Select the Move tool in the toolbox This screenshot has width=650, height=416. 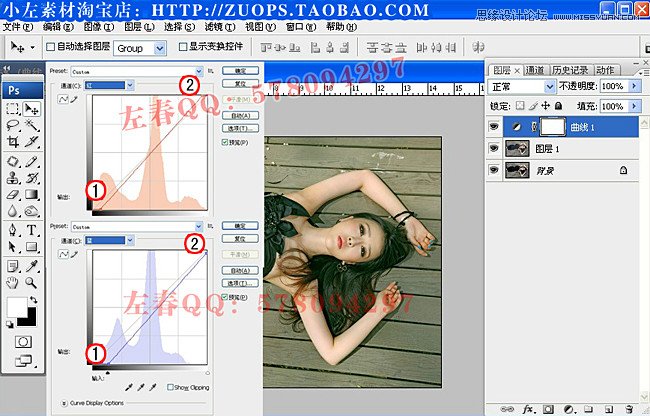pos(31,109)
